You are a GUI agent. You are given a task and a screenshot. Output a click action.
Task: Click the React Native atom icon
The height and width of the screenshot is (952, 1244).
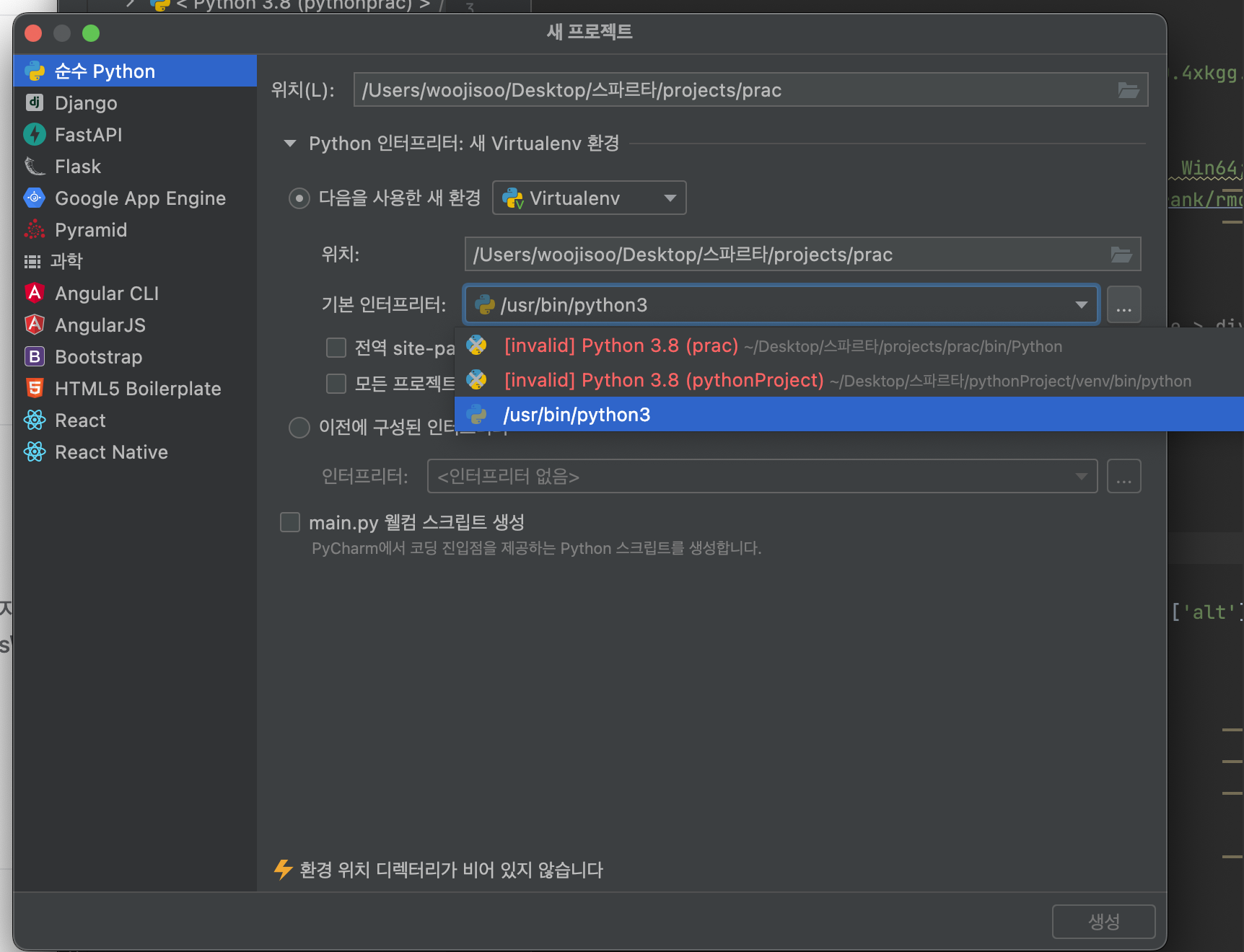click(x=35, y=451)
